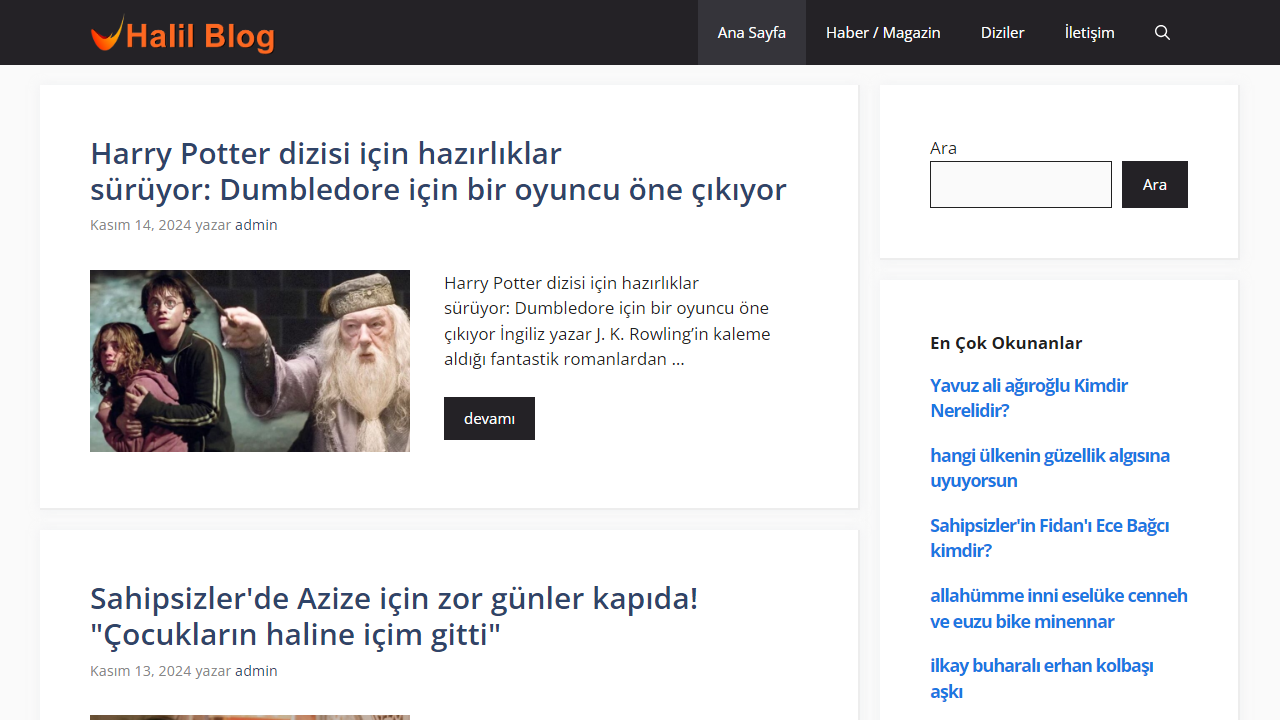This screenshot has width=1280, height=720.
Task: Click the admin author link under Harry Potter post
Action: click(x=256, y=224)
